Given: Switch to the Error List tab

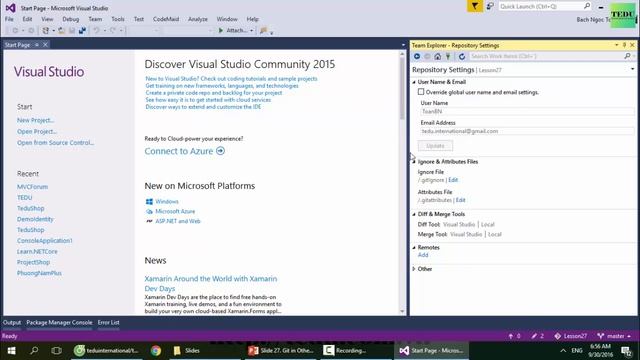Looking at the screenshot, I should point(109,322).
